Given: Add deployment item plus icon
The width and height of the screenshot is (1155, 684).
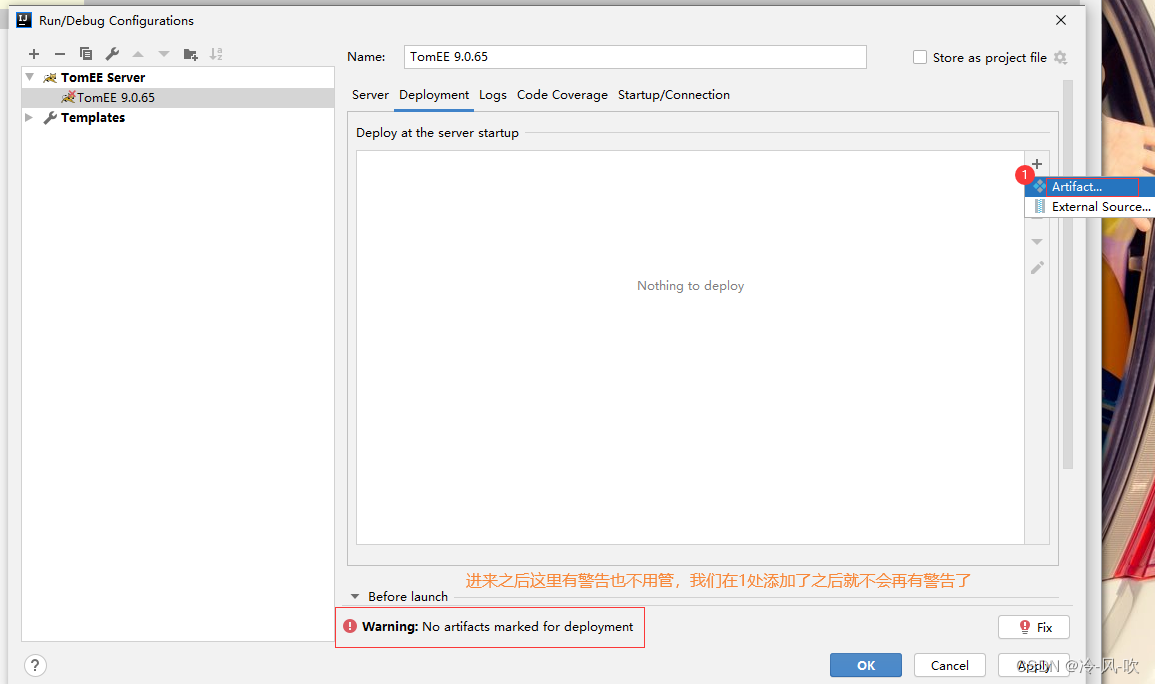Looking at the screenshot, I should click(1036, 163).
